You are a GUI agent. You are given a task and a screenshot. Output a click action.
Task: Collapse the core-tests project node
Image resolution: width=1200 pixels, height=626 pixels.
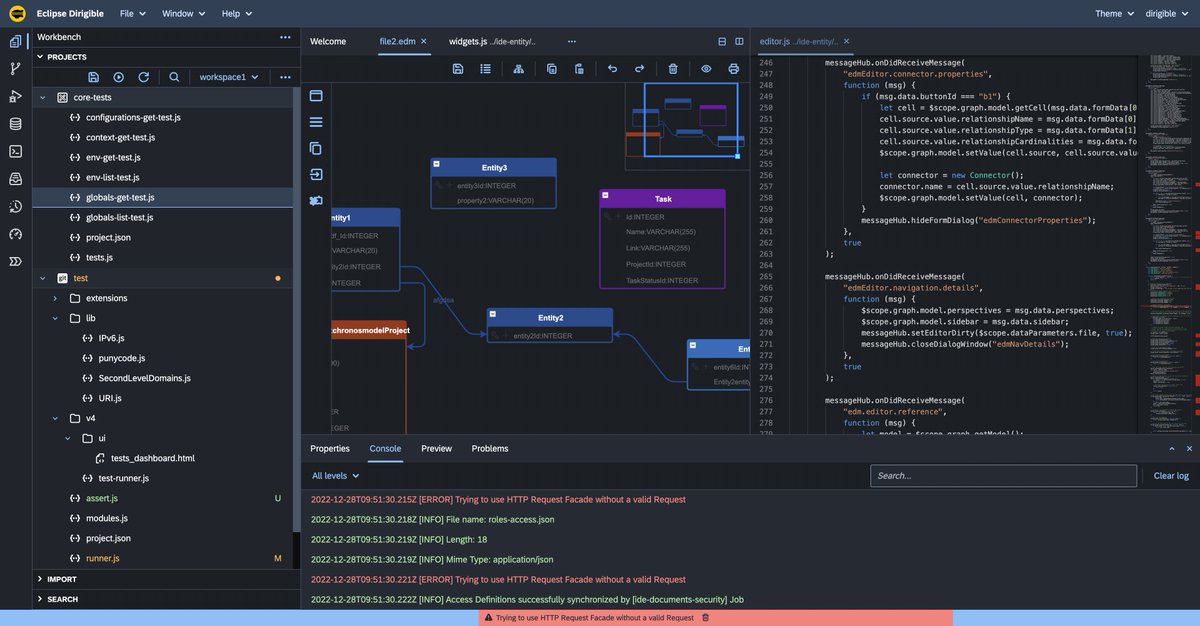tap(42, 97)
